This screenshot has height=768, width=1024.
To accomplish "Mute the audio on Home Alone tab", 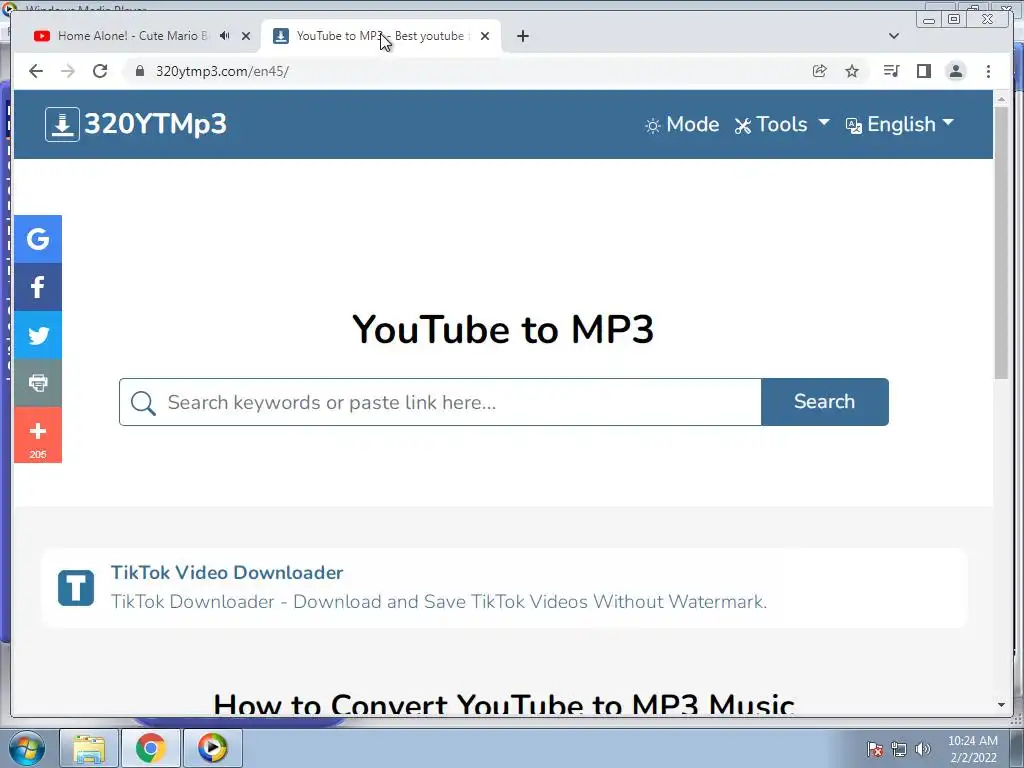I will point(225,36).
